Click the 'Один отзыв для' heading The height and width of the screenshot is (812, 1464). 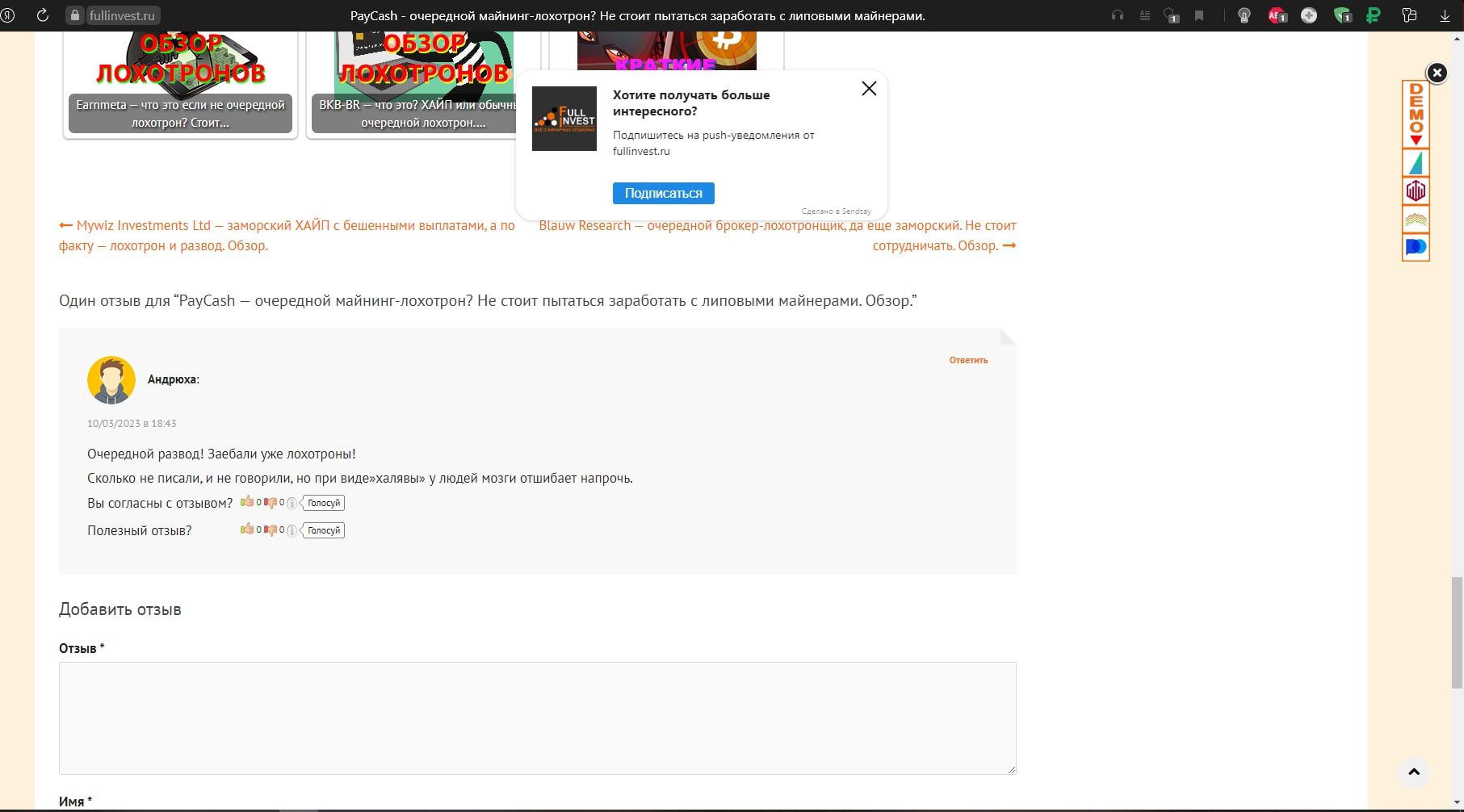coord(488,300)
